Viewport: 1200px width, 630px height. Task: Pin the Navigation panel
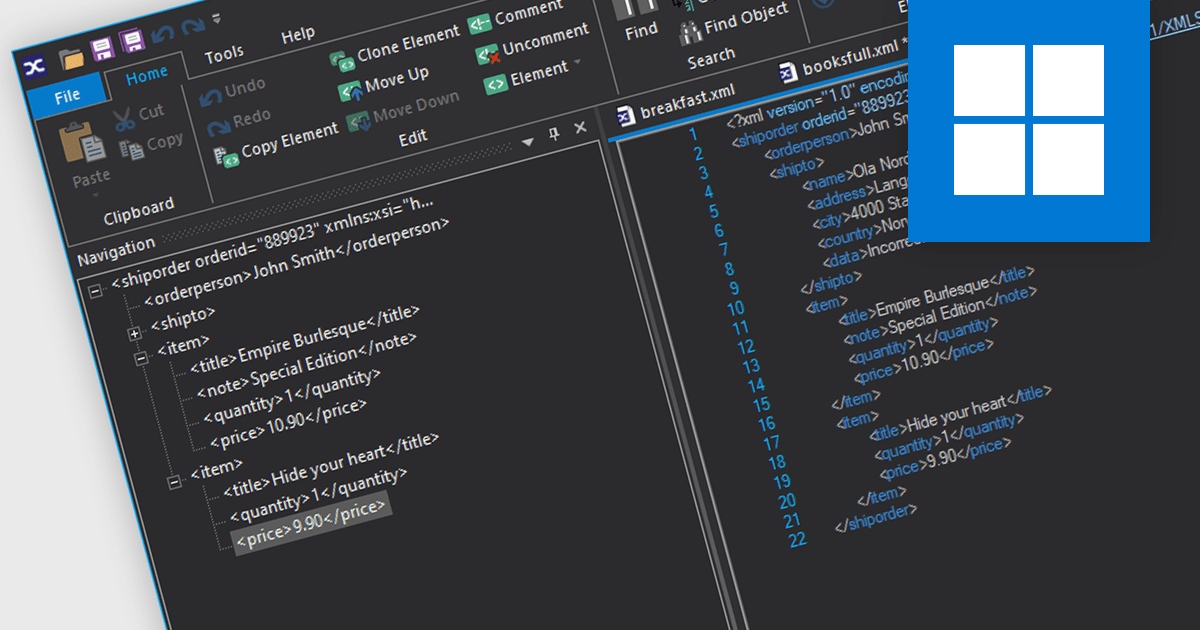click(553, 135)
